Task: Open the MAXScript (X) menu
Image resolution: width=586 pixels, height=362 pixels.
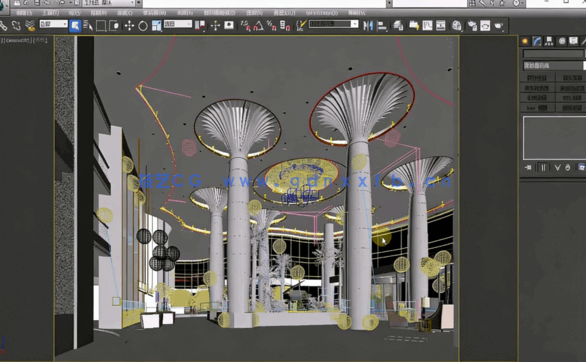Action: [x=321, y=13]
